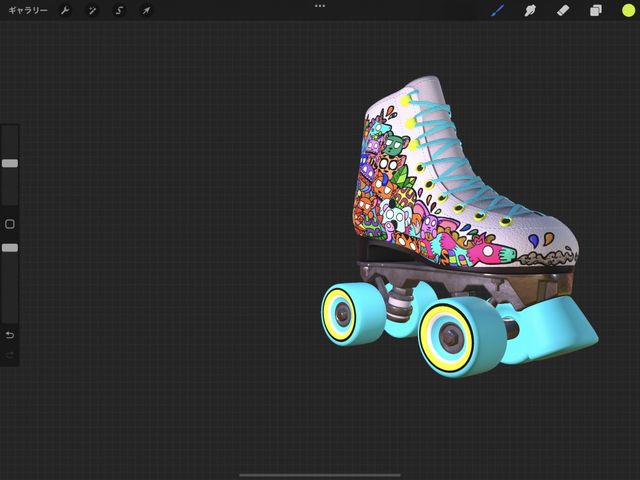Undo the last action with arrow
Image resolution: width=640 pixels, height=480 pixels.
[10, 335]
